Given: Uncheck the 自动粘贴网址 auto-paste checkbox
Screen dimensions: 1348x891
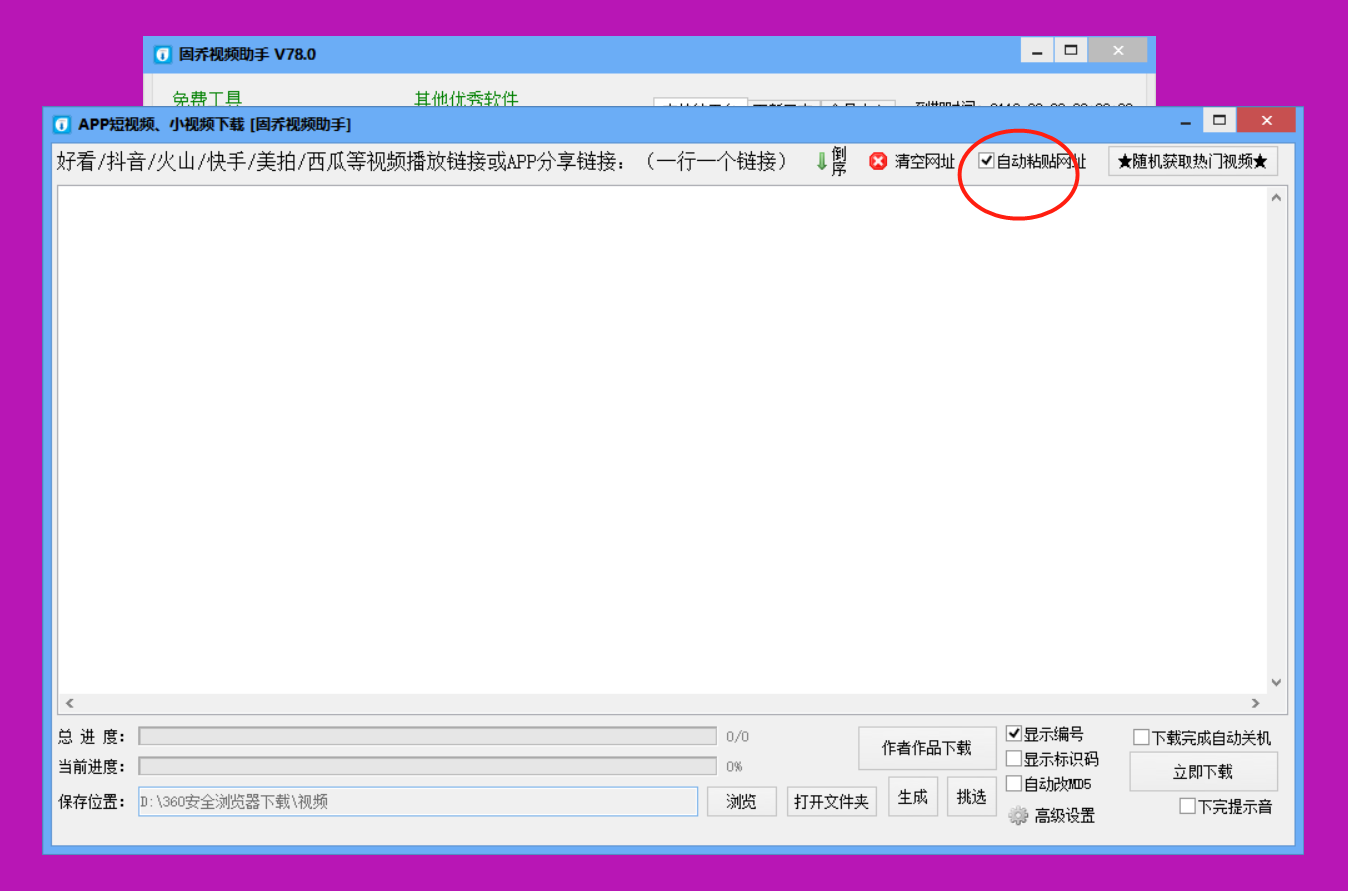Looking at the screenshot, I should [x=986, y=160].
